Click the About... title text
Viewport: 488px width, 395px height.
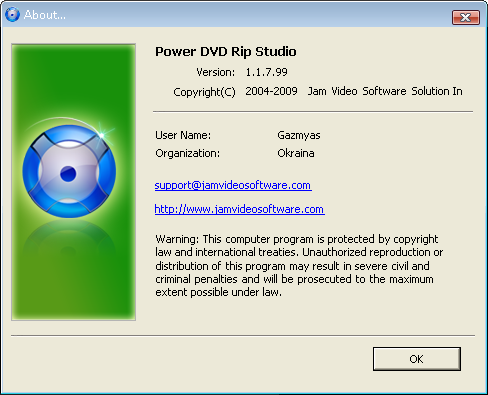[x=45, y=15]
